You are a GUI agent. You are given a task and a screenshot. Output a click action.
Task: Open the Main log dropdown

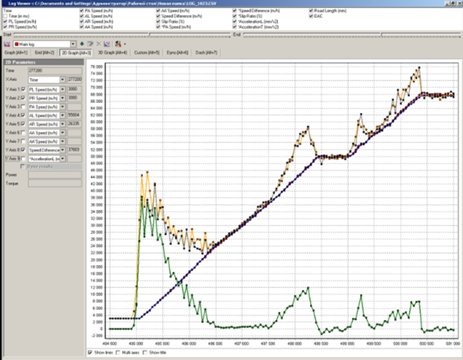[73, 44]
